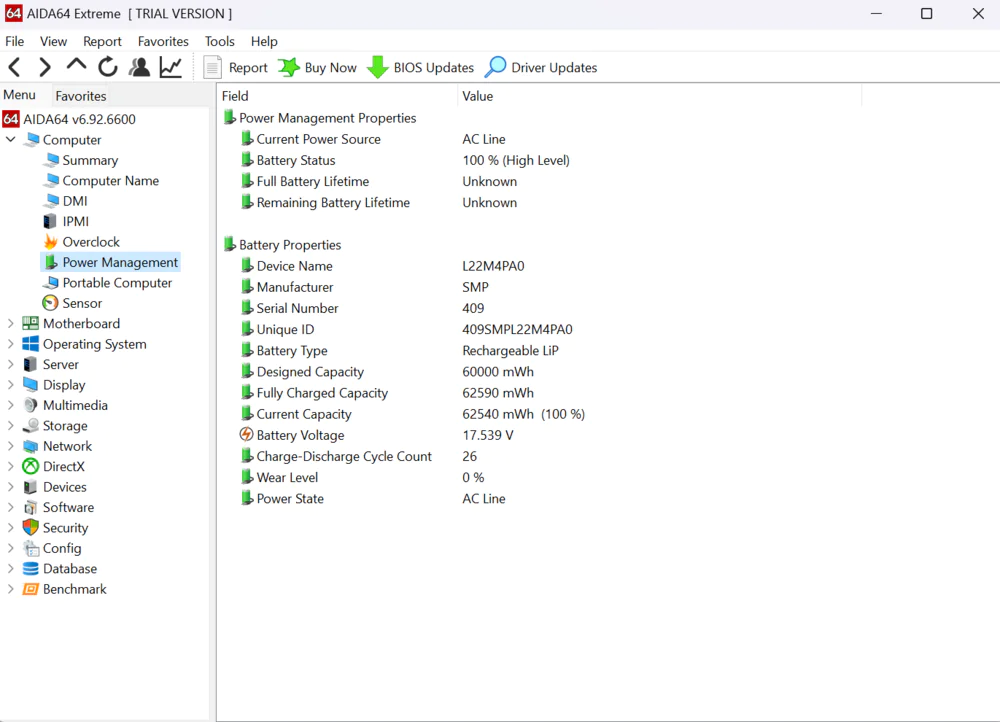1000x722 pixels.
Task: Expand the Benchmark node
Action: click(11, 589)
